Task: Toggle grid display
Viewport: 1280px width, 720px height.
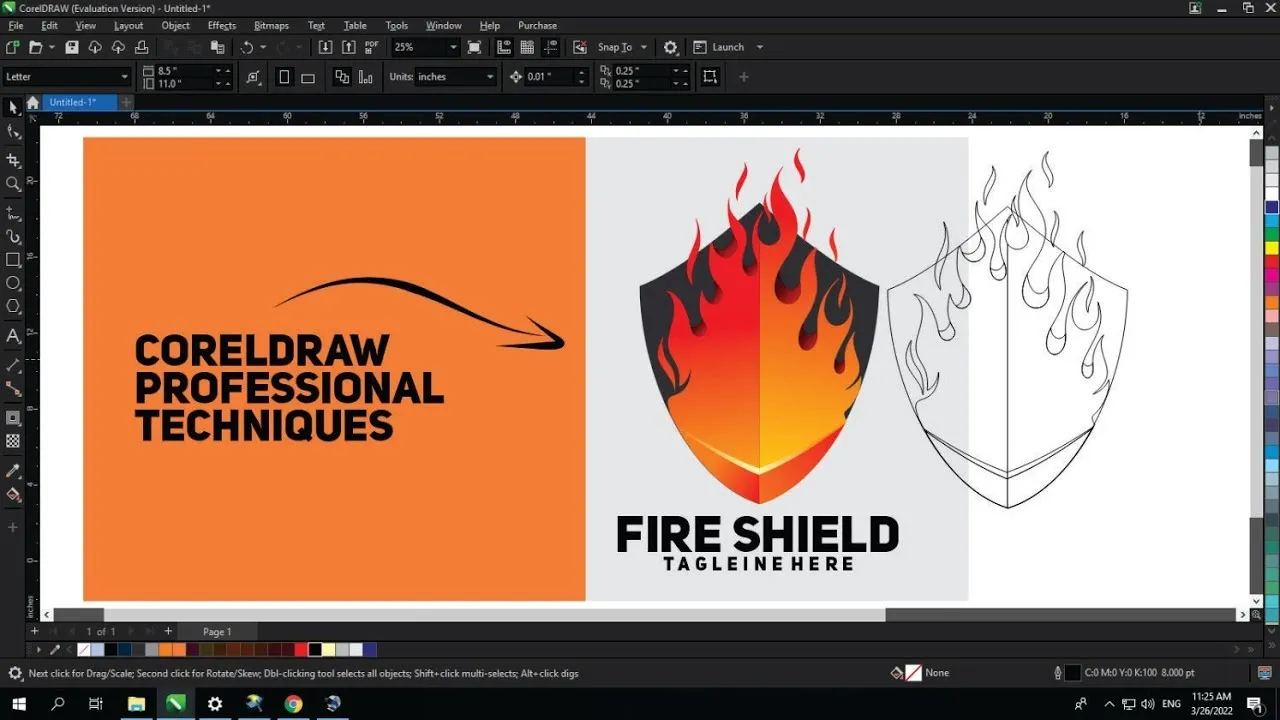Action: click(527, 47)
